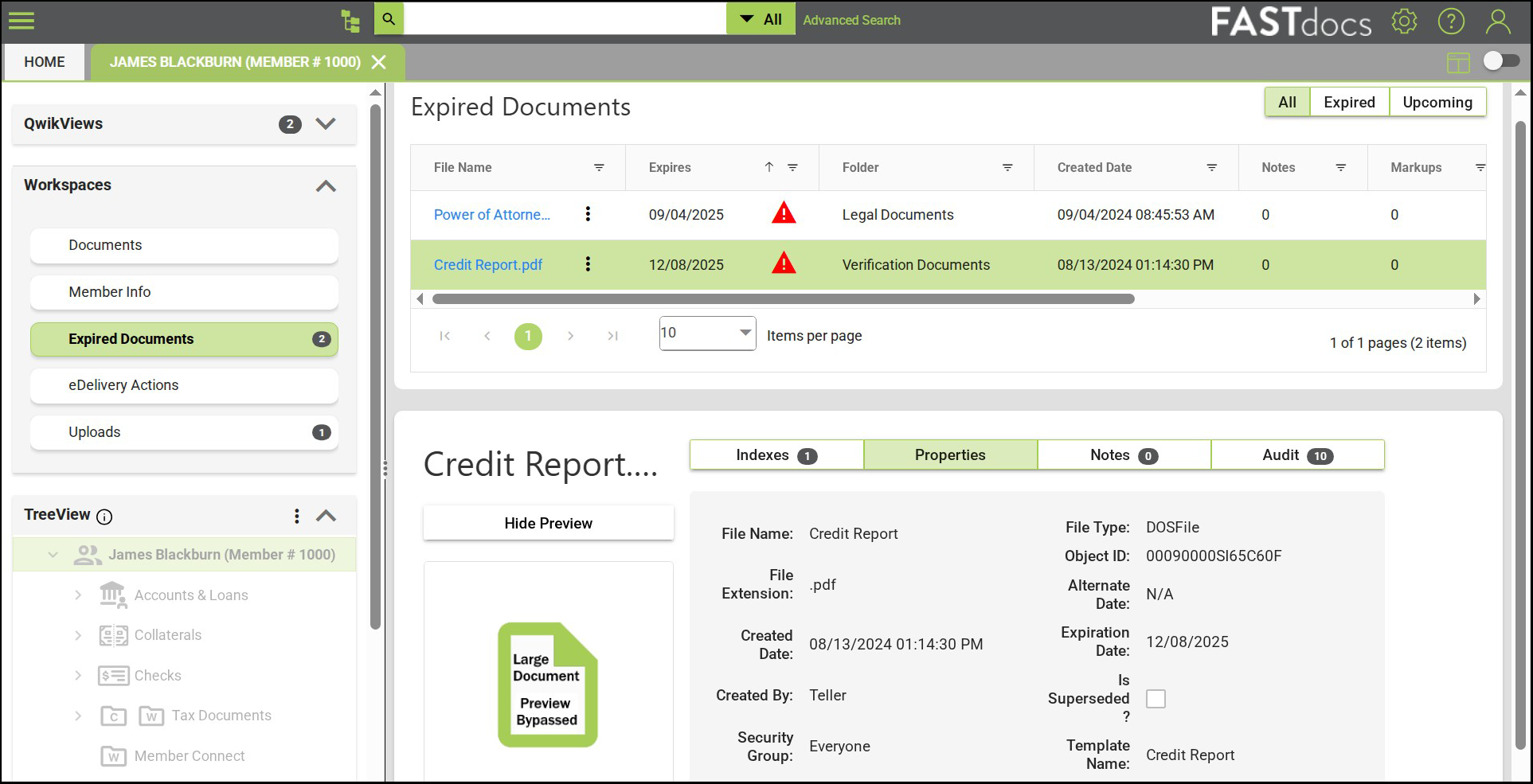Click the green magnifier search icon

[x=389, y=19]
